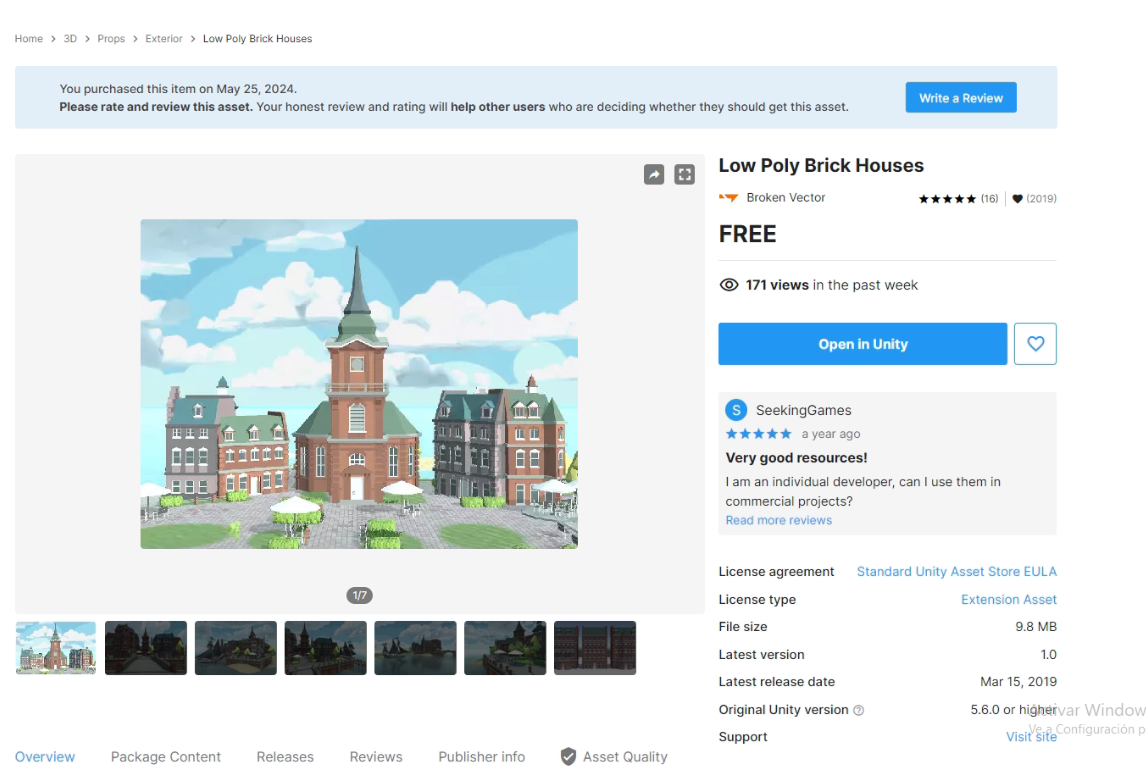Switch to the Package Content tab
The image size is (1146, 774).
pyautogui.click(x=166, y=757)
